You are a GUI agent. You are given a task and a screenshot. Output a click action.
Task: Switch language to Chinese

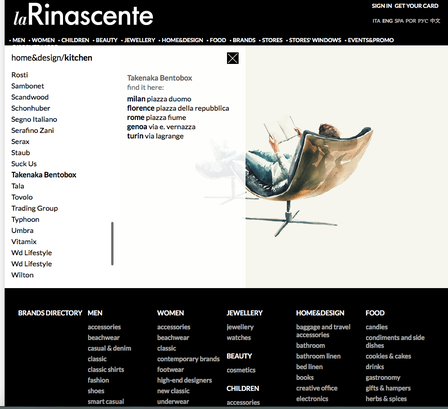435,21
